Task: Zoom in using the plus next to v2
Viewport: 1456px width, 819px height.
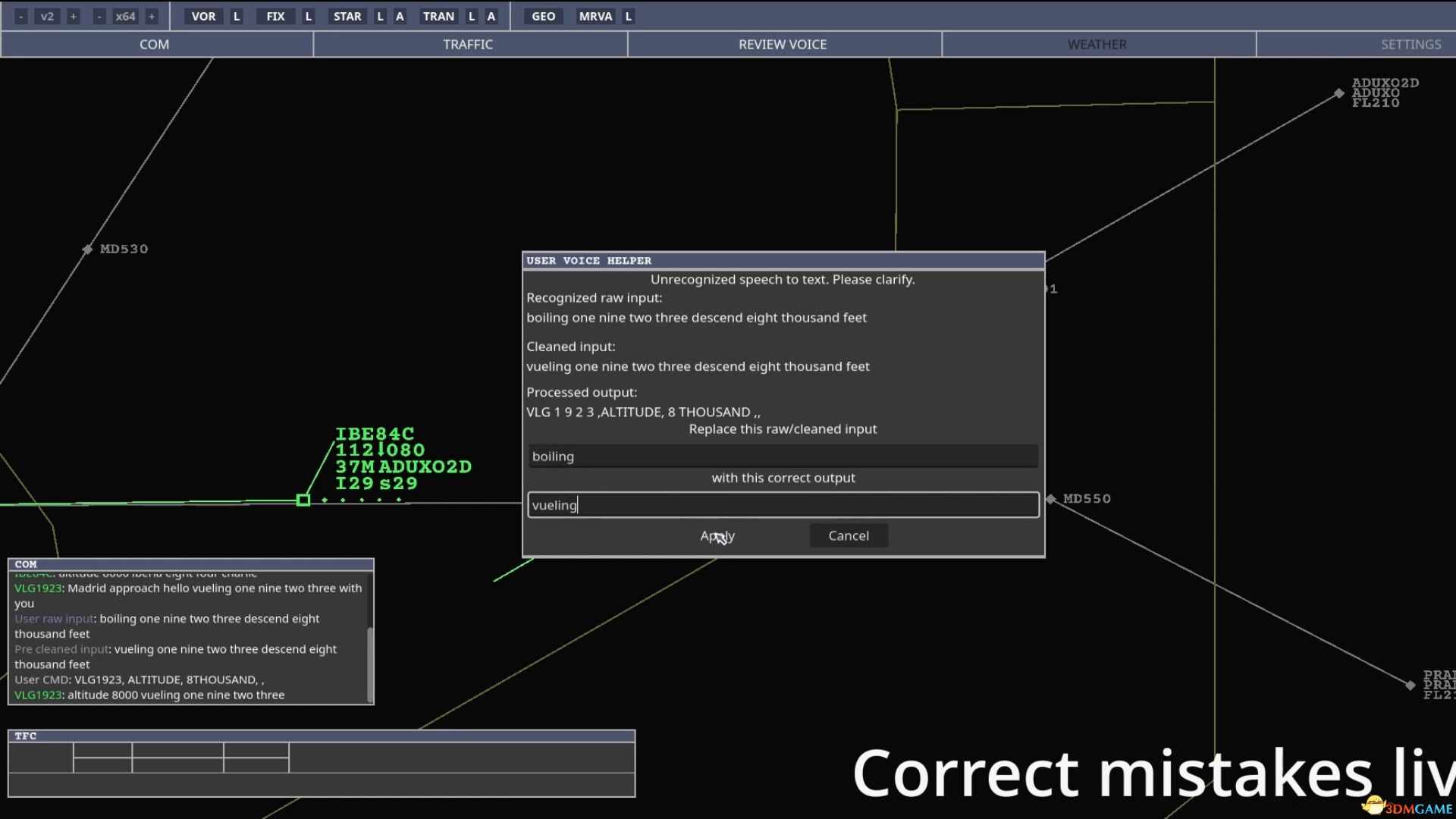Action: pos(73,15)
